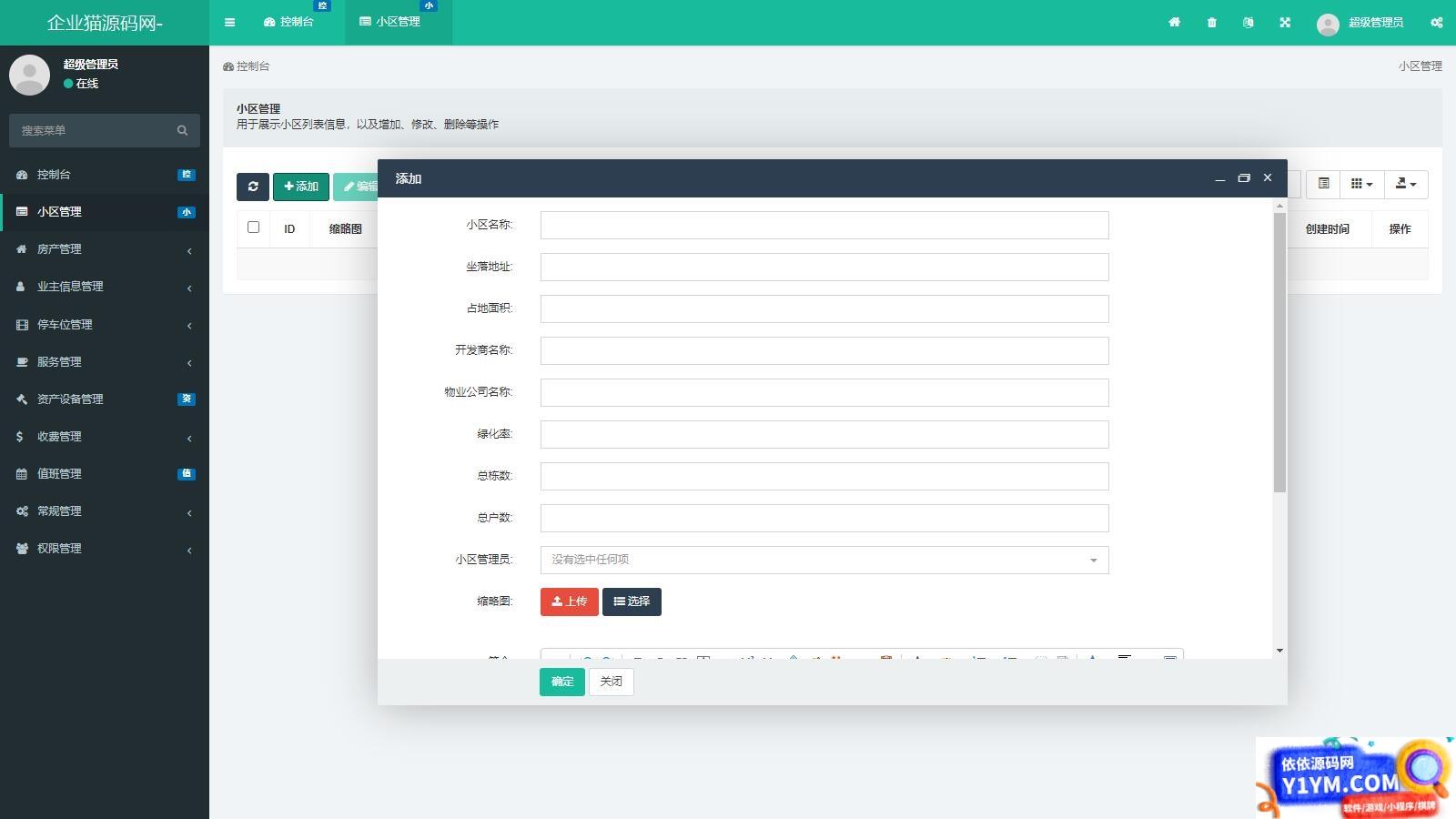Click the refresh button in table toolbar
This screenshot has height=819, width=1456.
(x=253, y=187)
